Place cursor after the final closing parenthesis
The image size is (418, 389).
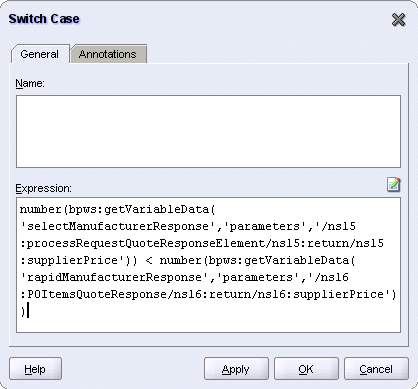pyautogui.click(x=26, y=311)
